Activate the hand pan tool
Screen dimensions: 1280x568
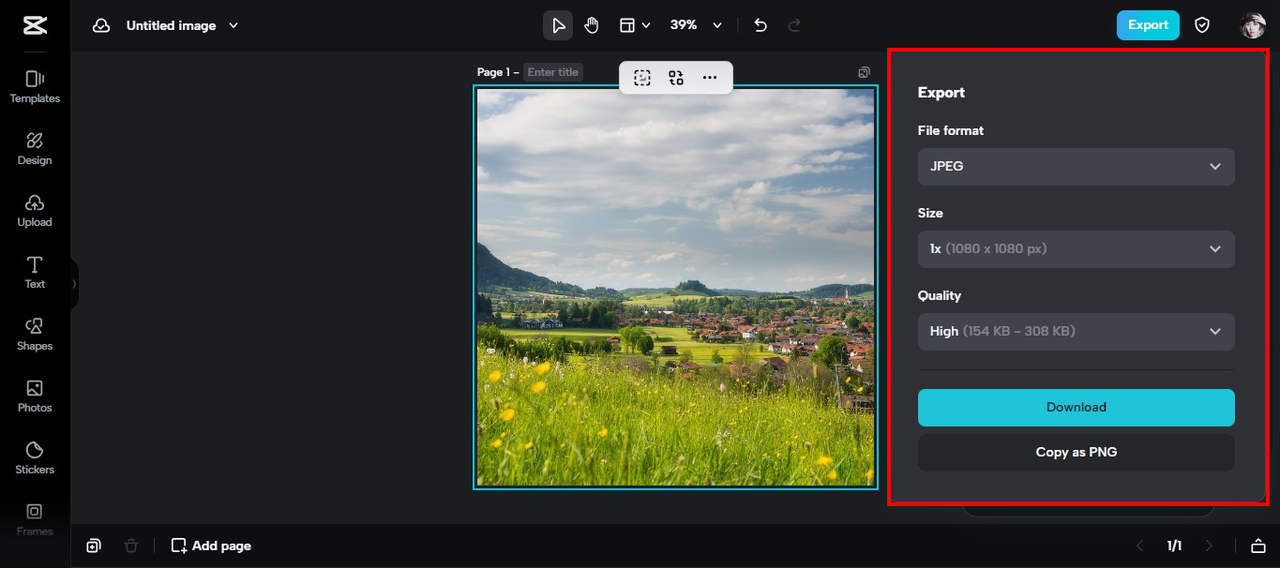point(591,25)
